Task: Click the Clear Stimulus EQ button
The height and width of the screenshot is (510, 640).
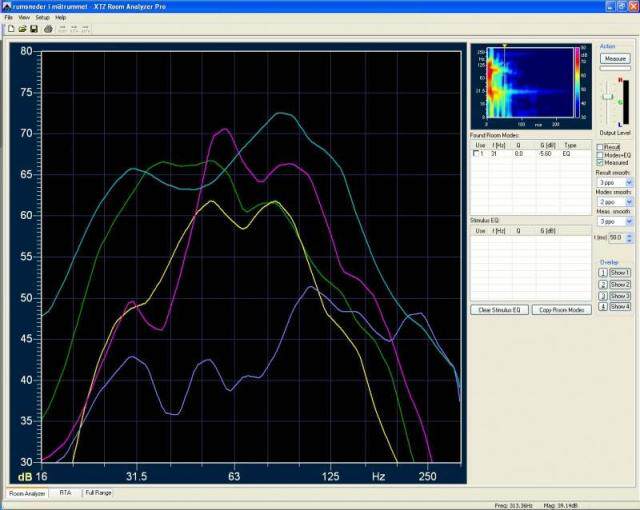Action: click(499, 310)
